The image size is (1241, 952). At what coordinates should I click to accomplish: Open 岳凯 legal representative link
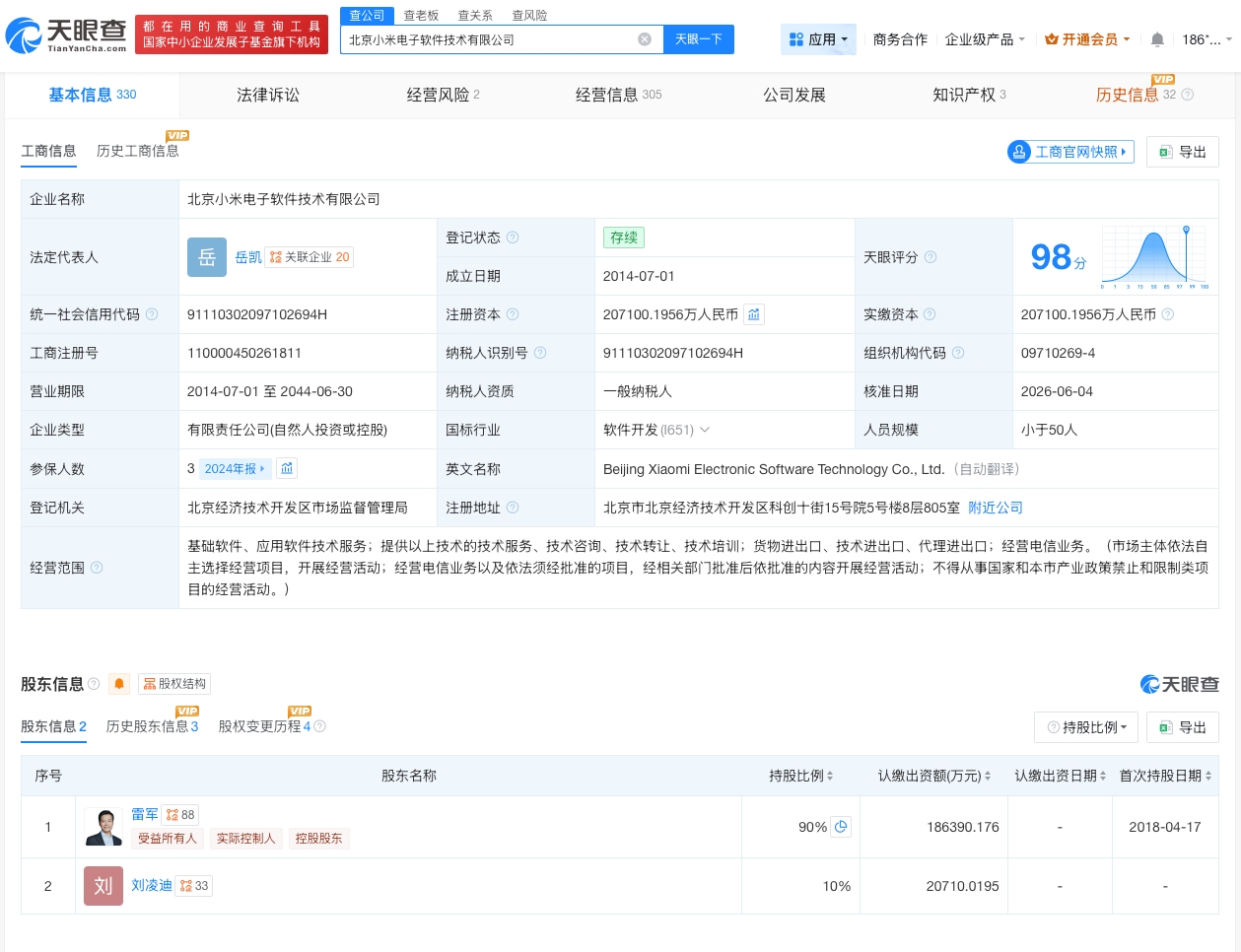[x=248, y=257]
